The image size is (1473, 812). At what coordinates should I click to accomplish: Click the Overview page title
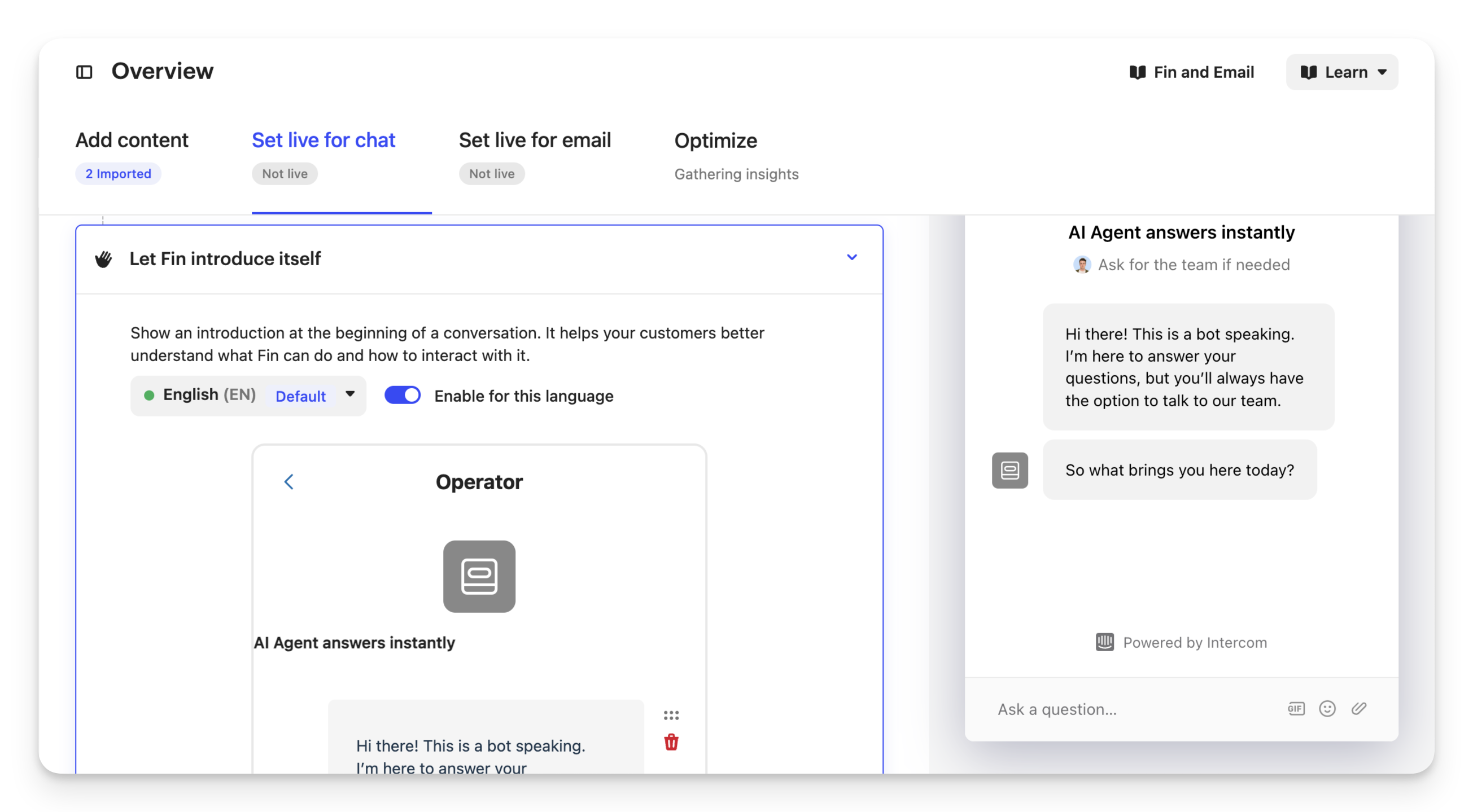click(x=162, y=72)
